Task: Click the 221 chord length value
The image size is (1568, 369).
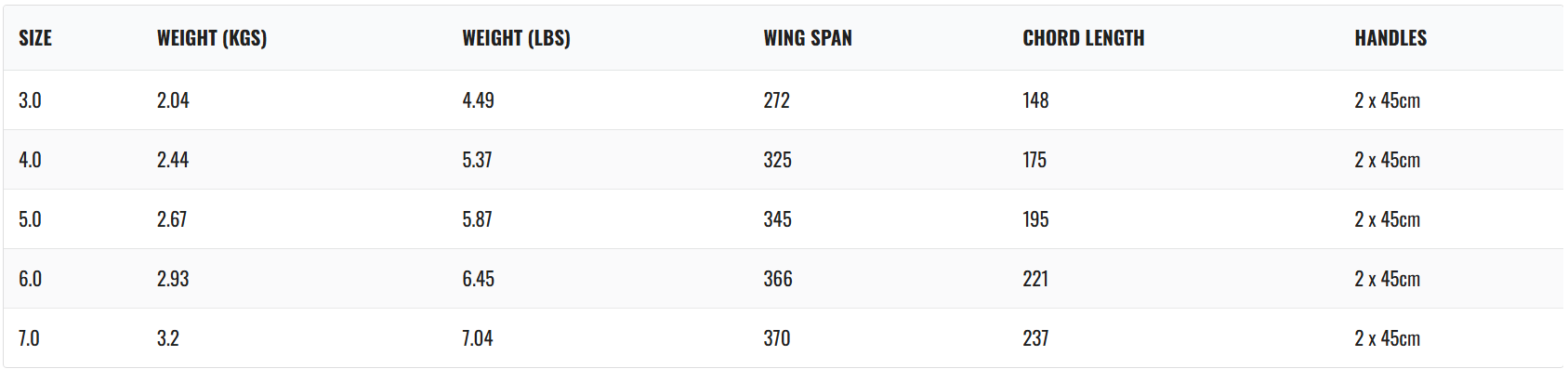Action: click(x=1035, y=279)
